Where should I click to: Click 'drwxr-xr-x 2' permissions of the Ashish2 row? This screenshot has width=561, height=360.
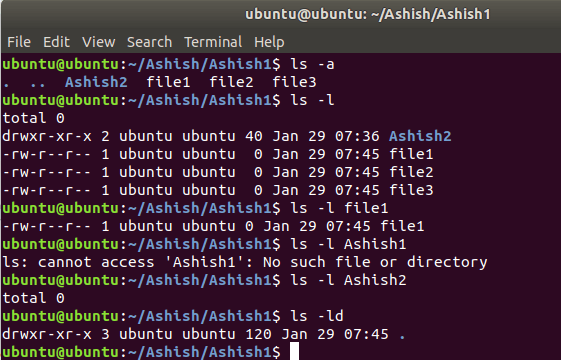[x=55, y=136]
